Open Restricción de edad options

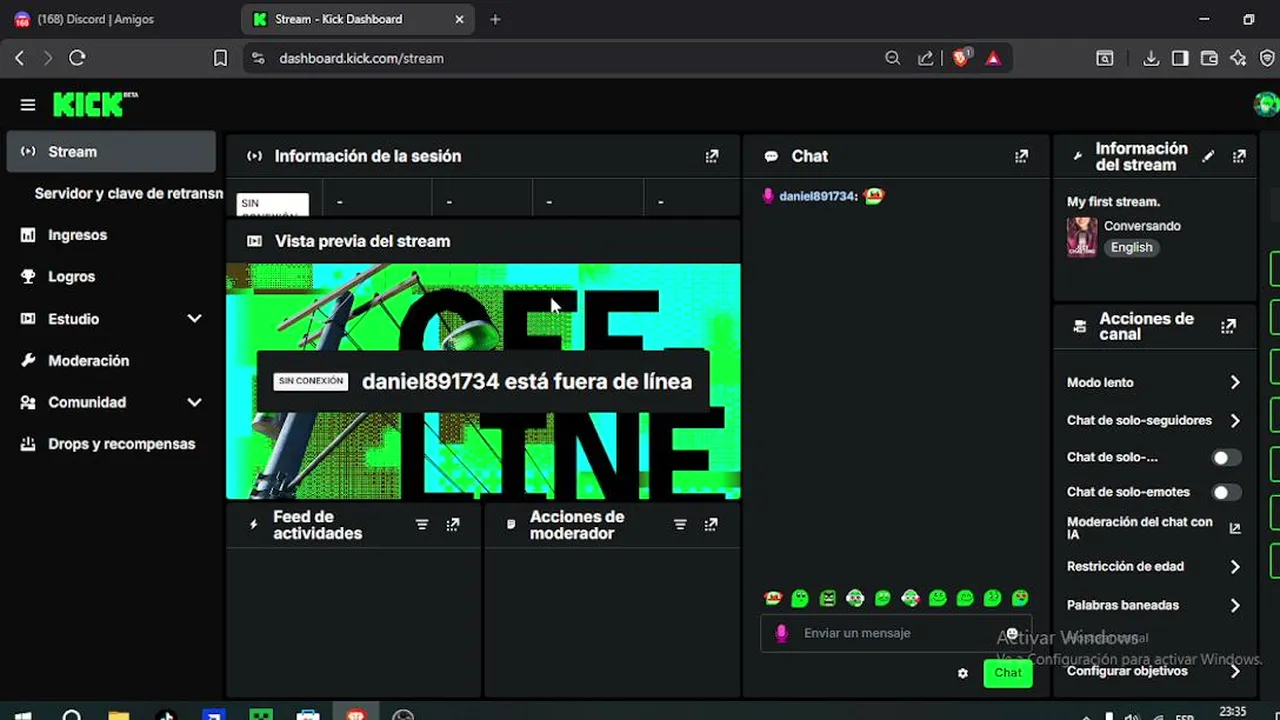pyautogui.click(x=1154, y=566)
